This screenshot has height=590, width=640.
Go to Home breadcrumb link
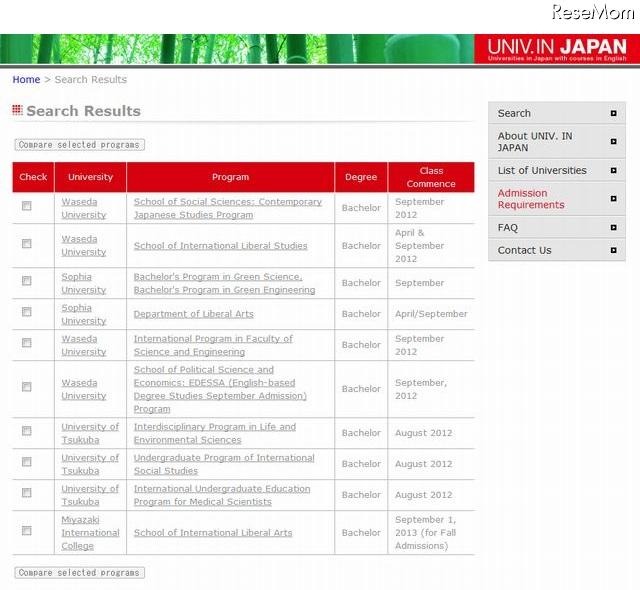[26, 80]
